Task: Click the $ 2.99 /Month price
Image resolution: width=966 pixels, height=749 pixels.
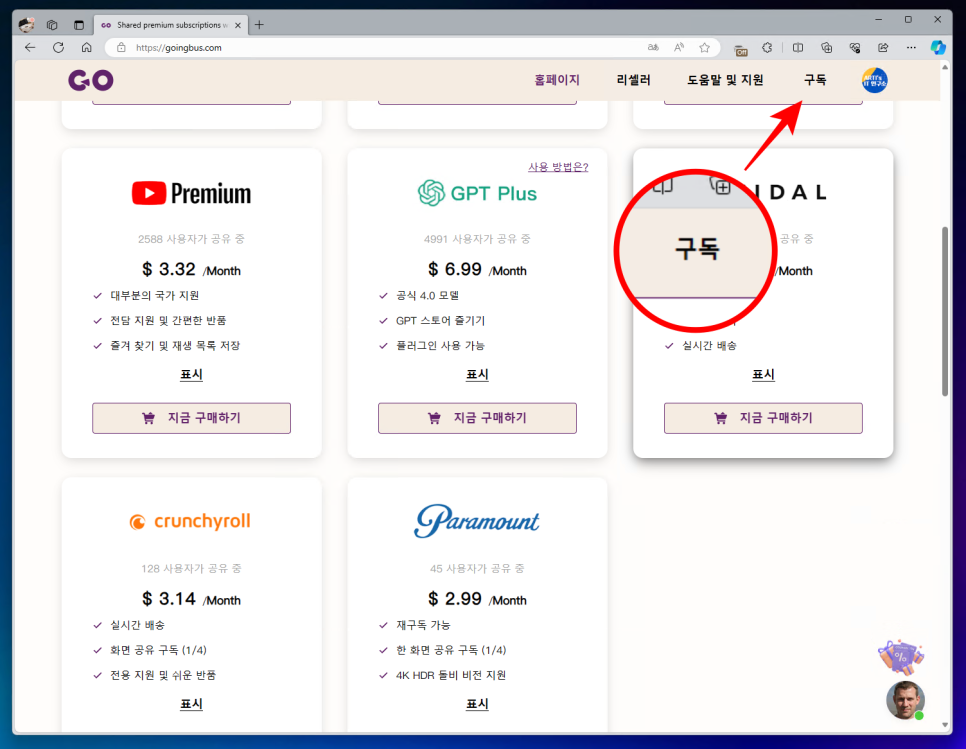Action: pyautogui.click(x=477, y=599)
